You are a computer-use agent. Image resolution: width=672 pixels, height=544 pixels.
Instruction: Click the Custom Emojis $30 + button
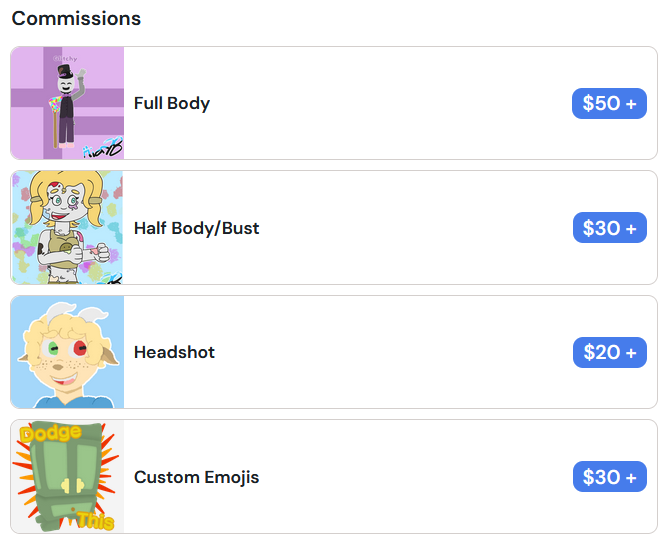click(x=609, y=477)
